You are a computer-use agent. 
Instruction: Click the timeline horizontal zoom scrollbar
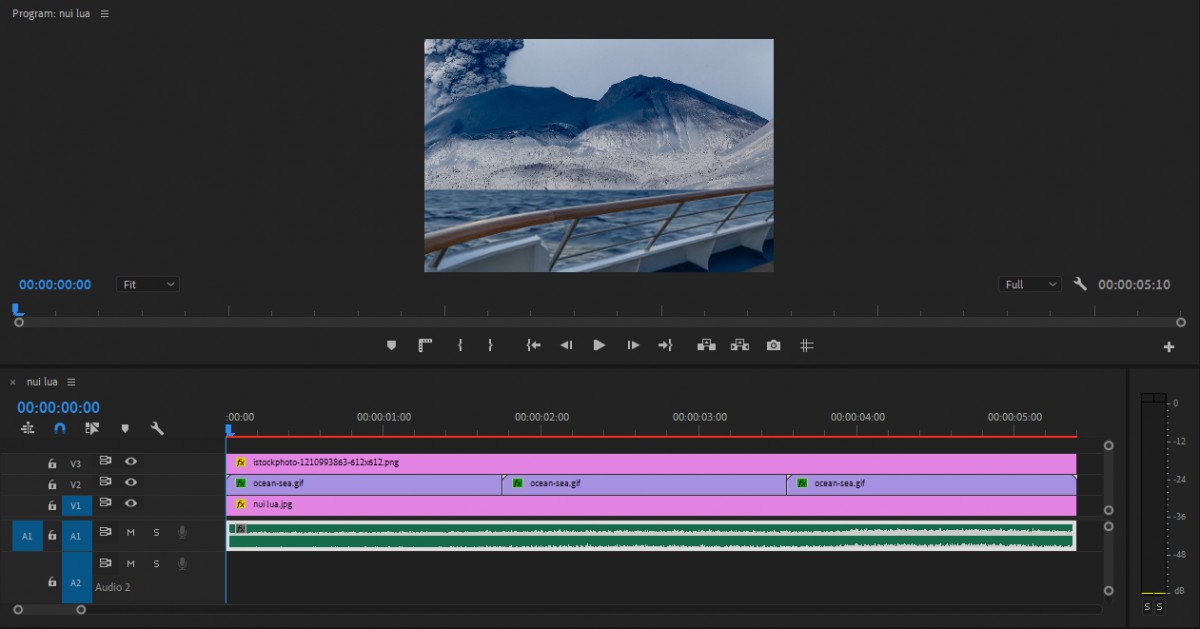pyautogui.click(x=49, y=609)
